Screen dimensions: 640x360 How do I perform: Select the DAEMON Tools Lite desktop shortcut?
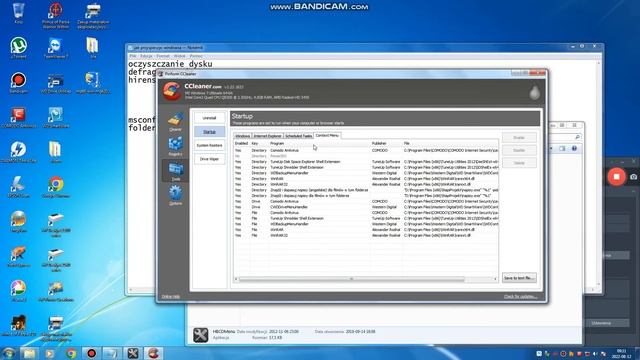18,152
